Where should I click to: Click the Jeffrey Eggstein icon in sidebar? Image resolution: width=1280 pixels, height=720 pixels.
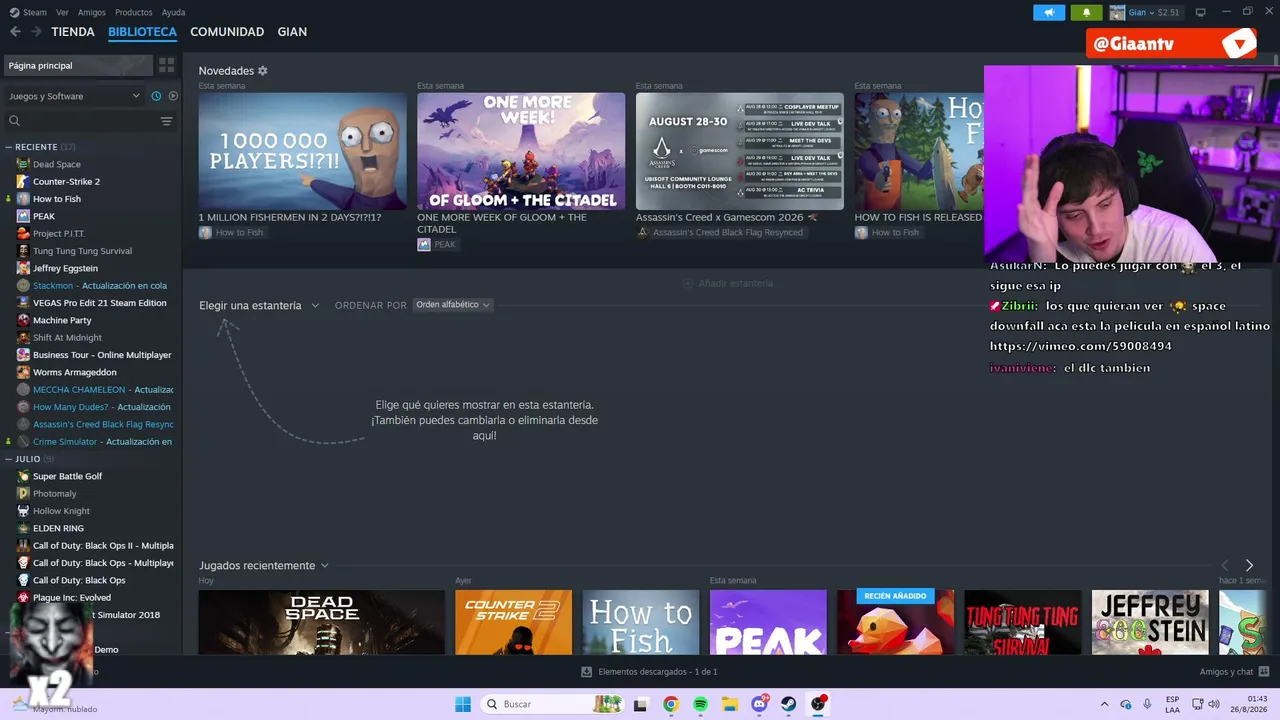pos(23,268)
